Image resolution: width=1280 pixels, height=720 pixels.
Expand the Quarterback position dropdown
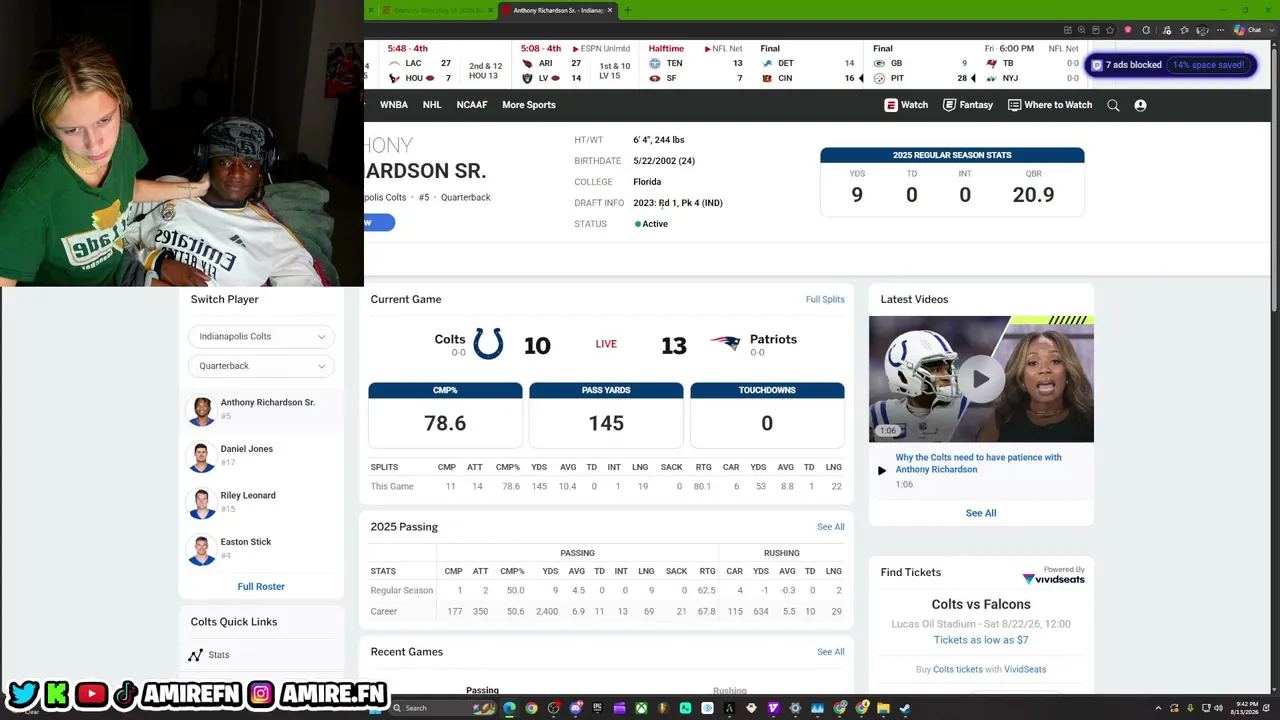click(x=262, y=366)
